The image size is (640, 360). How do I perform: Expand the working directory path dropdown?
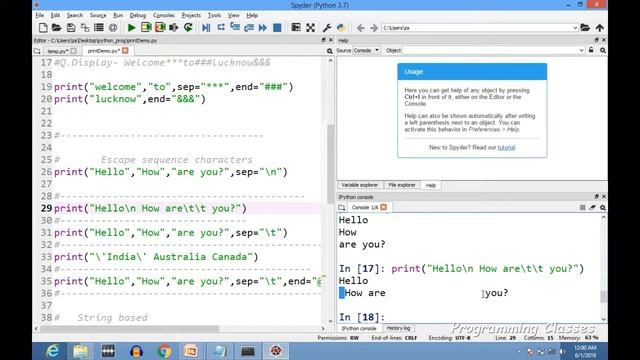(x=575, y=28)
